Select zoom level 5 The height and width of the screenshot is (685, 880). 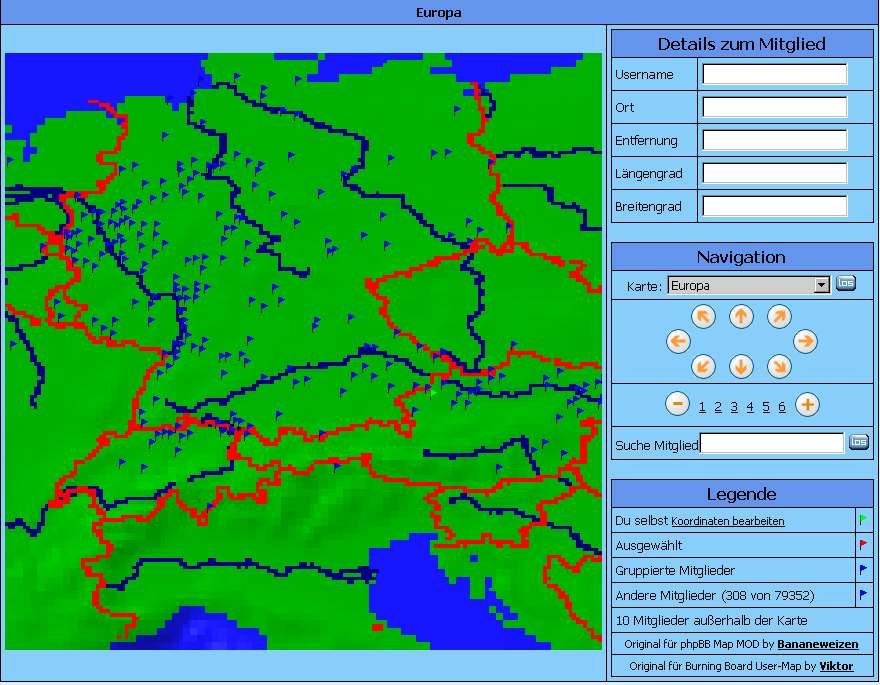click(x=766, y=407)
